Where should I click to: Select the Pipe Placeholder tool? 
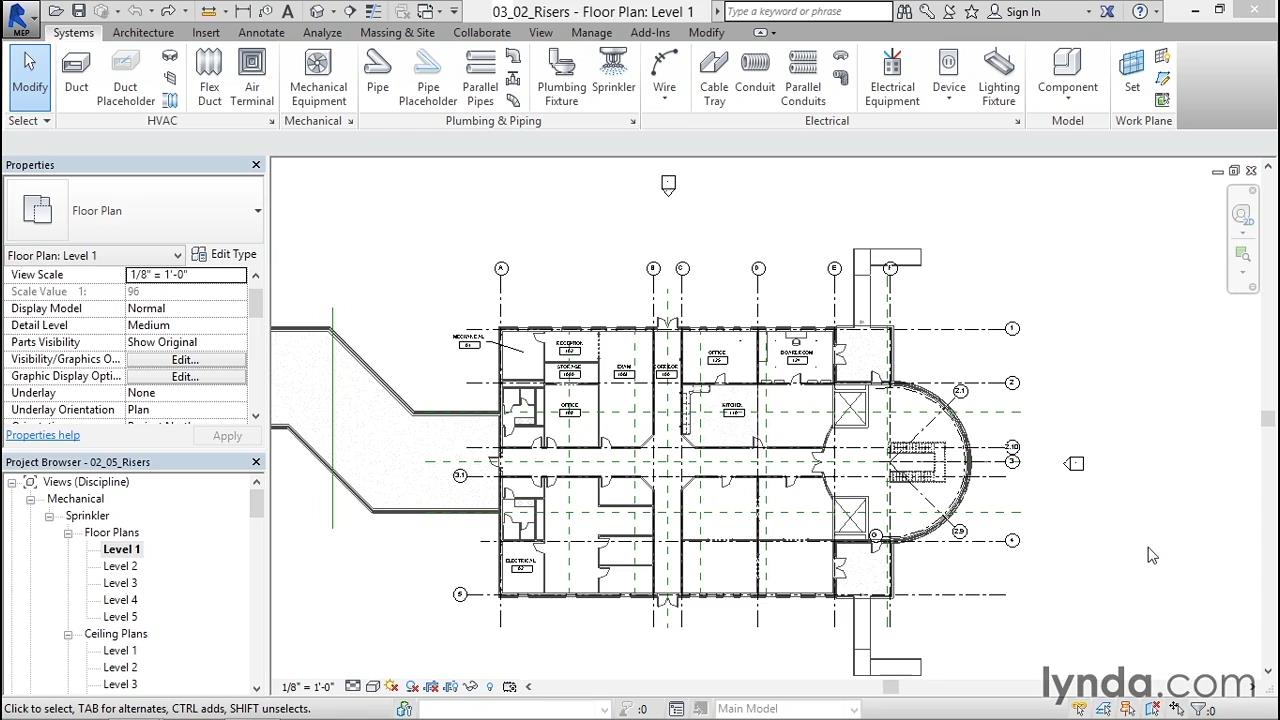click(428, 76)
